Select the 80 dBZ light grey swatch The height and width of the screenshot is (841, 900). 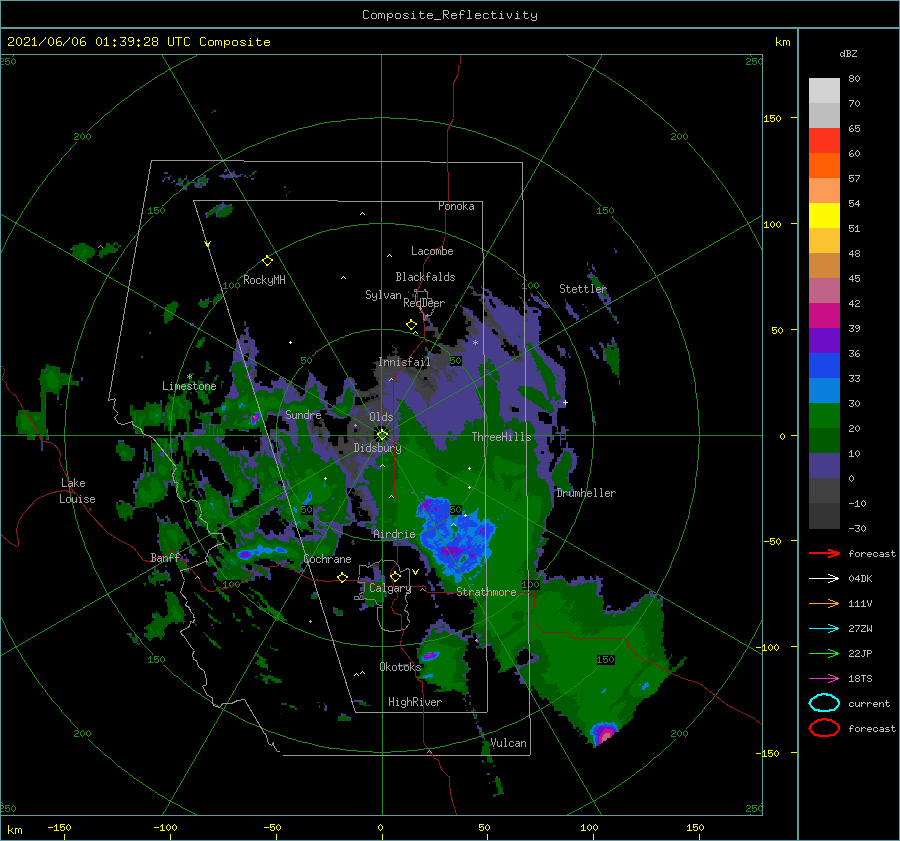pyautogui.click(x=824, y=90)
